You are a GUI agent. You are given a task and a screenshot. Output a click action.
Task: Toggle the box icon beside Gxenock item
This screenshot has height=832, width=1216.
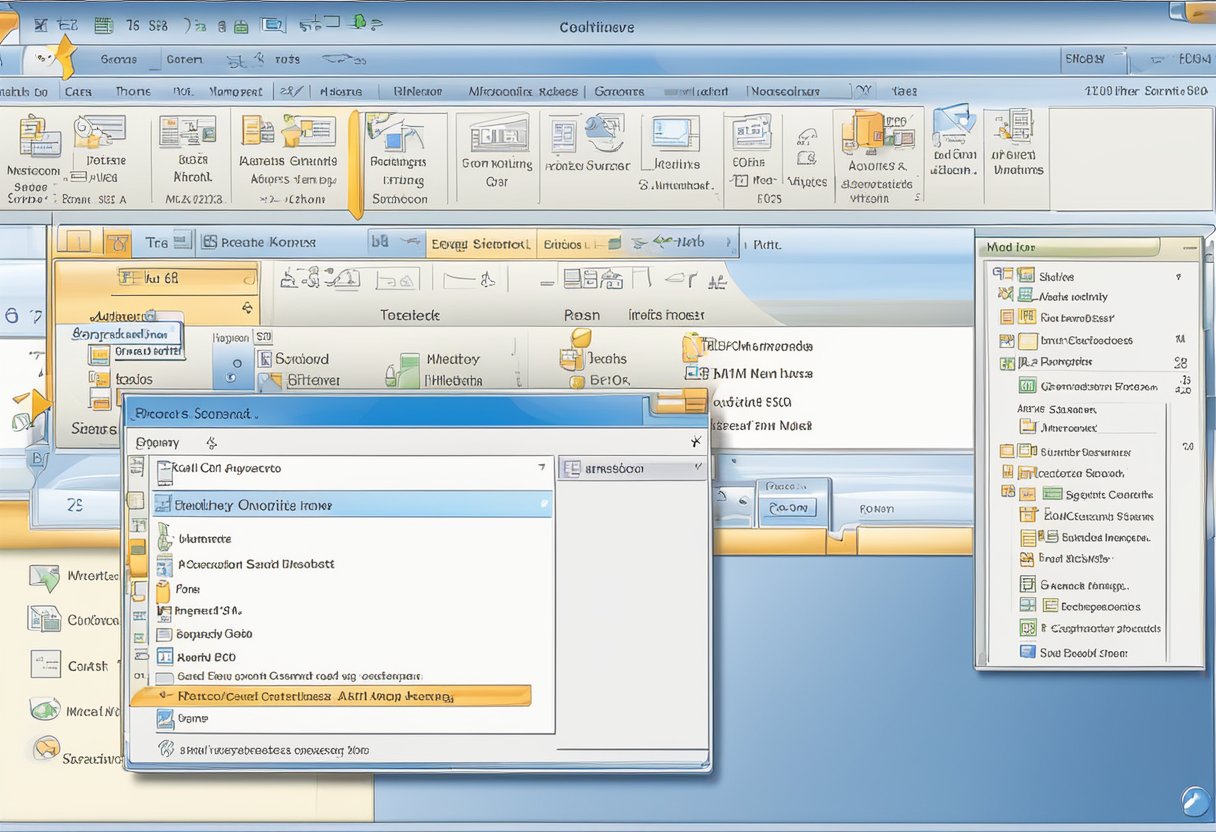[x=1027, y=585]
